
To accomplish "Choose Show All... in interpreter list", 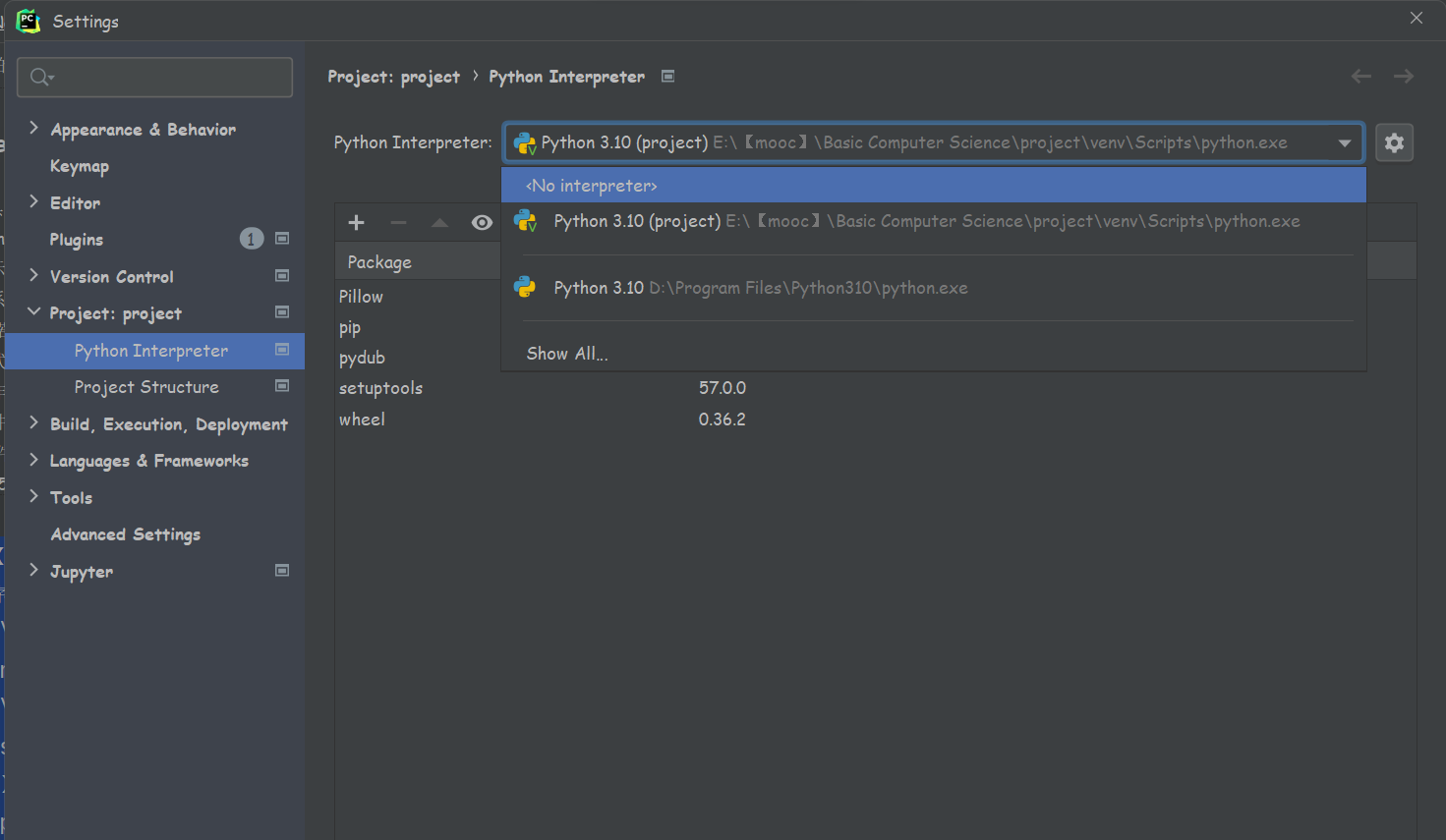I will pyautogui.click(x=934, y=354).
